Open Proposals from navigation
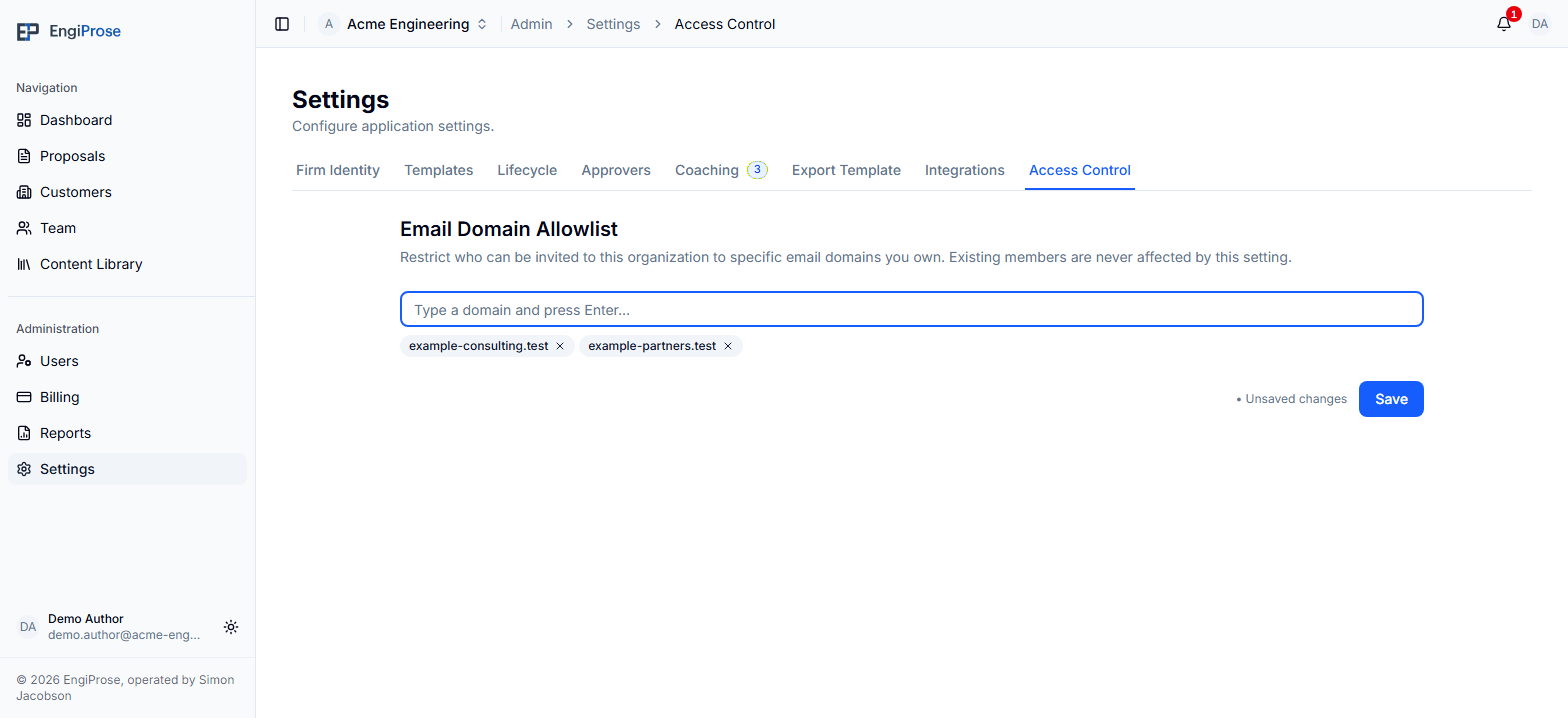 [127, 156]
